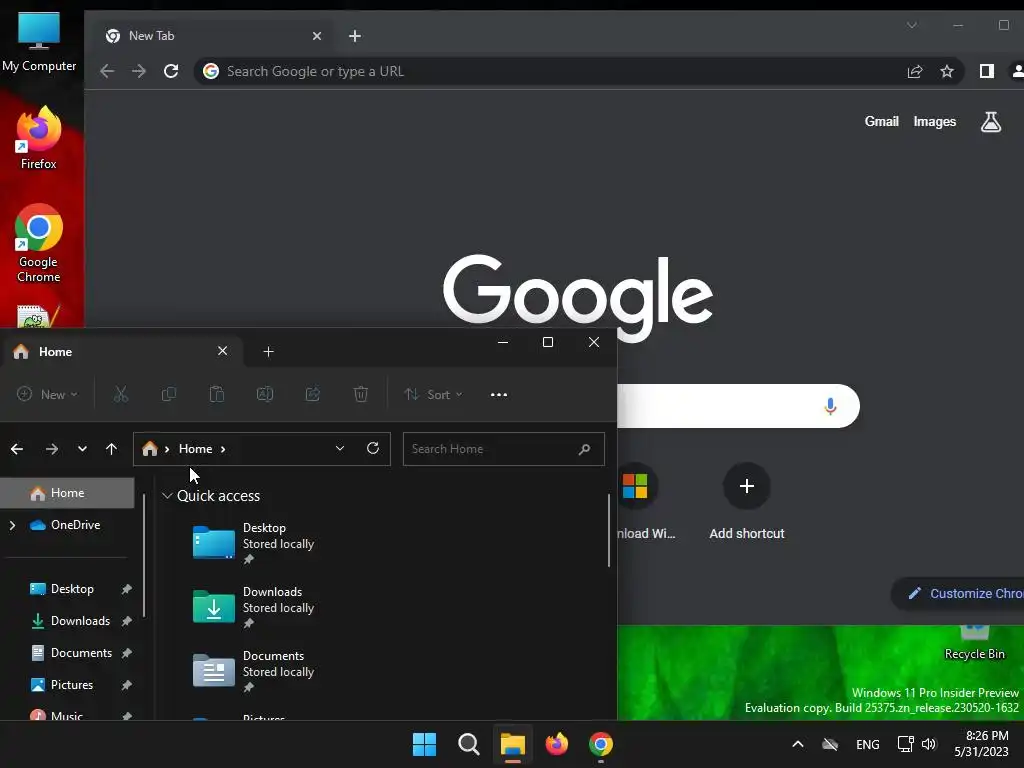Screen dimensions: 1024x768
Task: Open a new Chrome tab with plus
Action: pyautogui.click(x=355, y=36)
